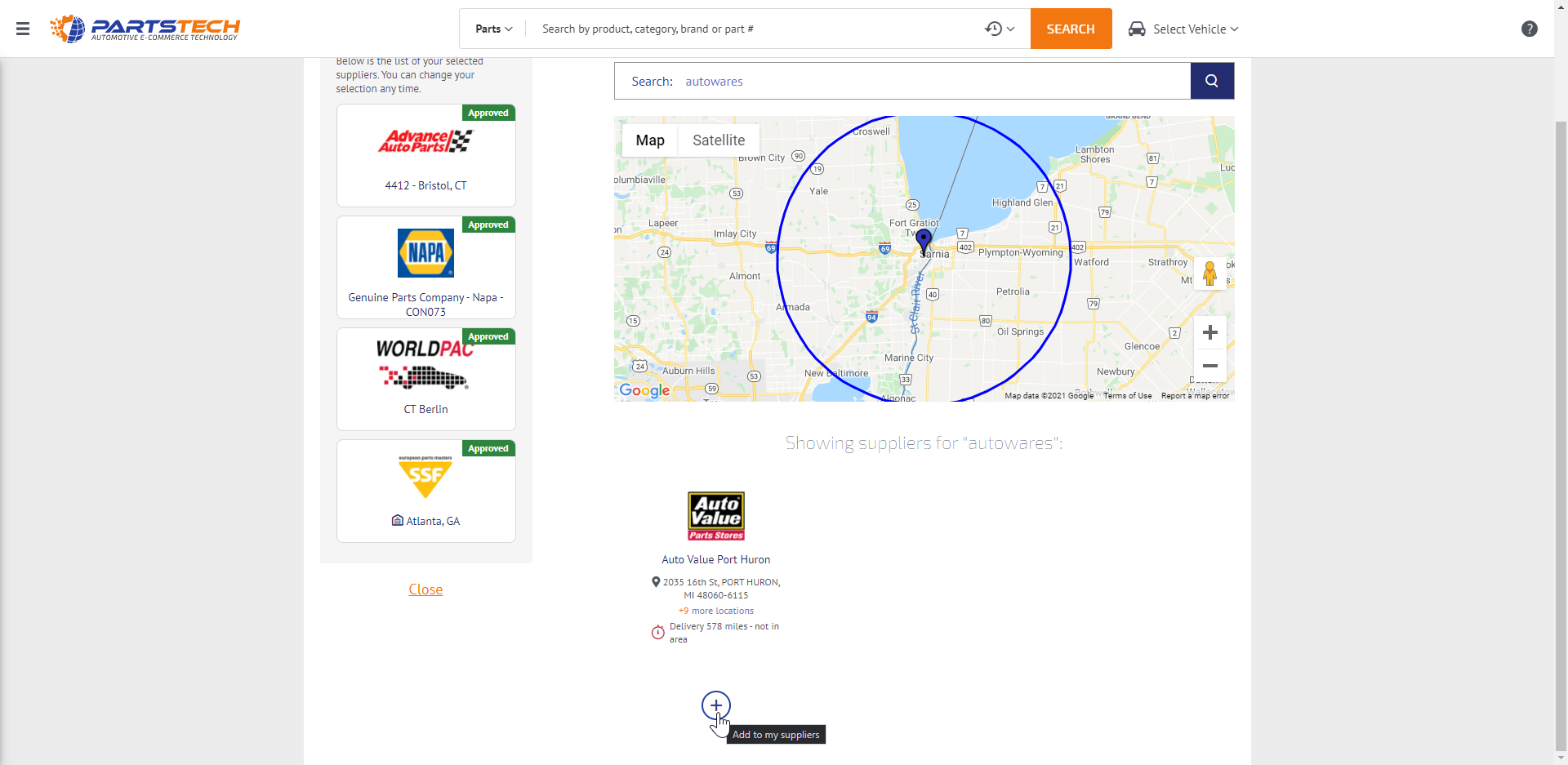
Task: Open the search history clock icon
Action: 992,28
